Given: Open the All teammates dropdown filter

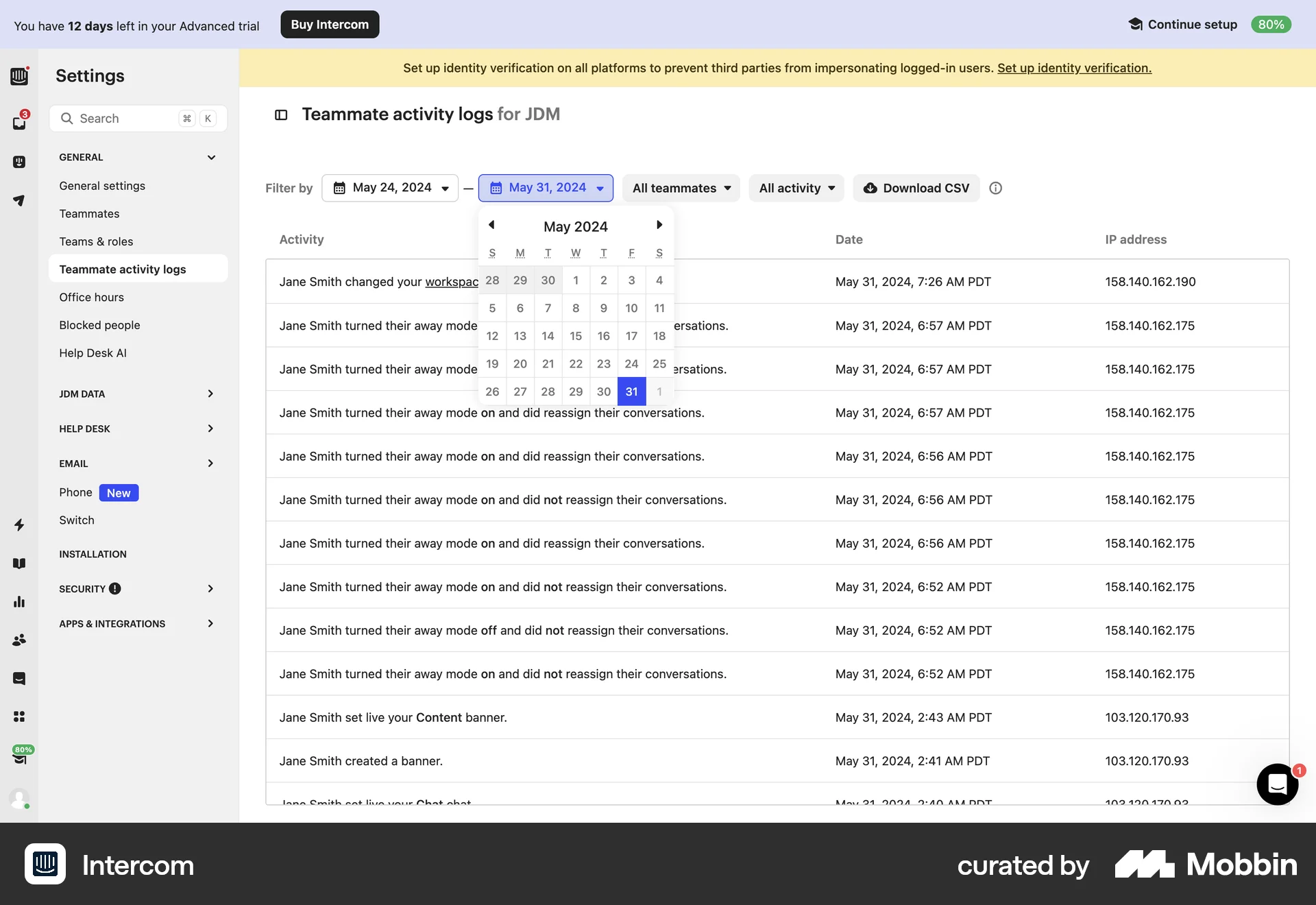Looking at the screenshot, I should 681,188.
